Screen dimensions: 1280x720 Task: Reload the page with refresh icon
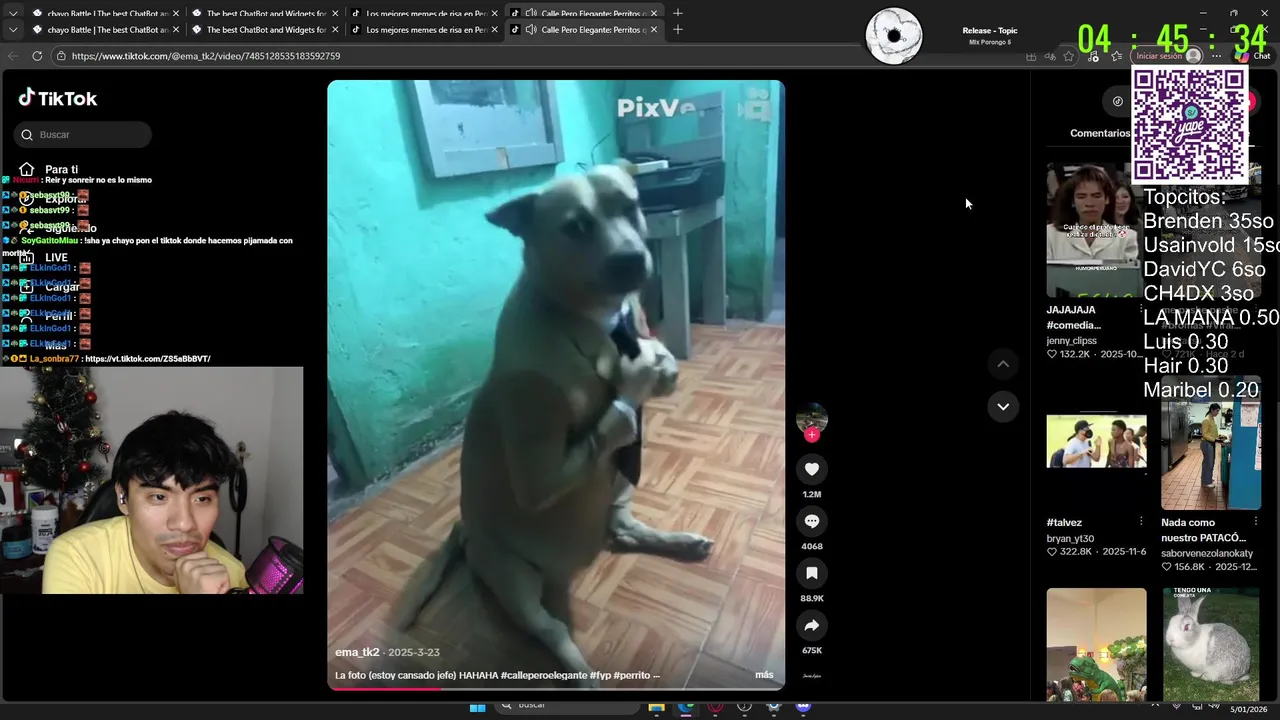tap(37, 56)
